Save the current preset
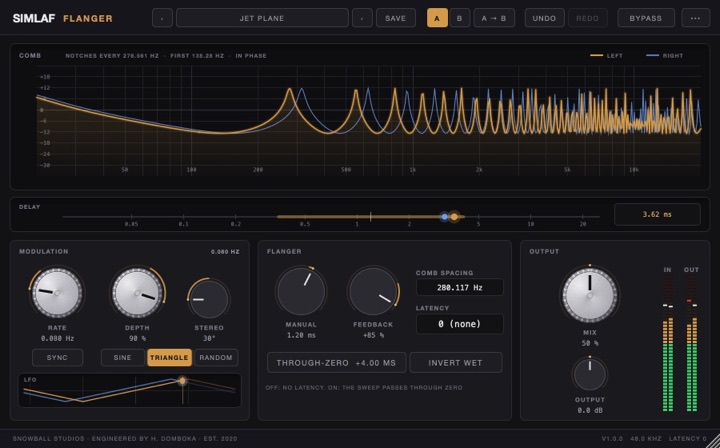This screenshot has width=720, height=448. pyautogui.click(x=396, y=18)
